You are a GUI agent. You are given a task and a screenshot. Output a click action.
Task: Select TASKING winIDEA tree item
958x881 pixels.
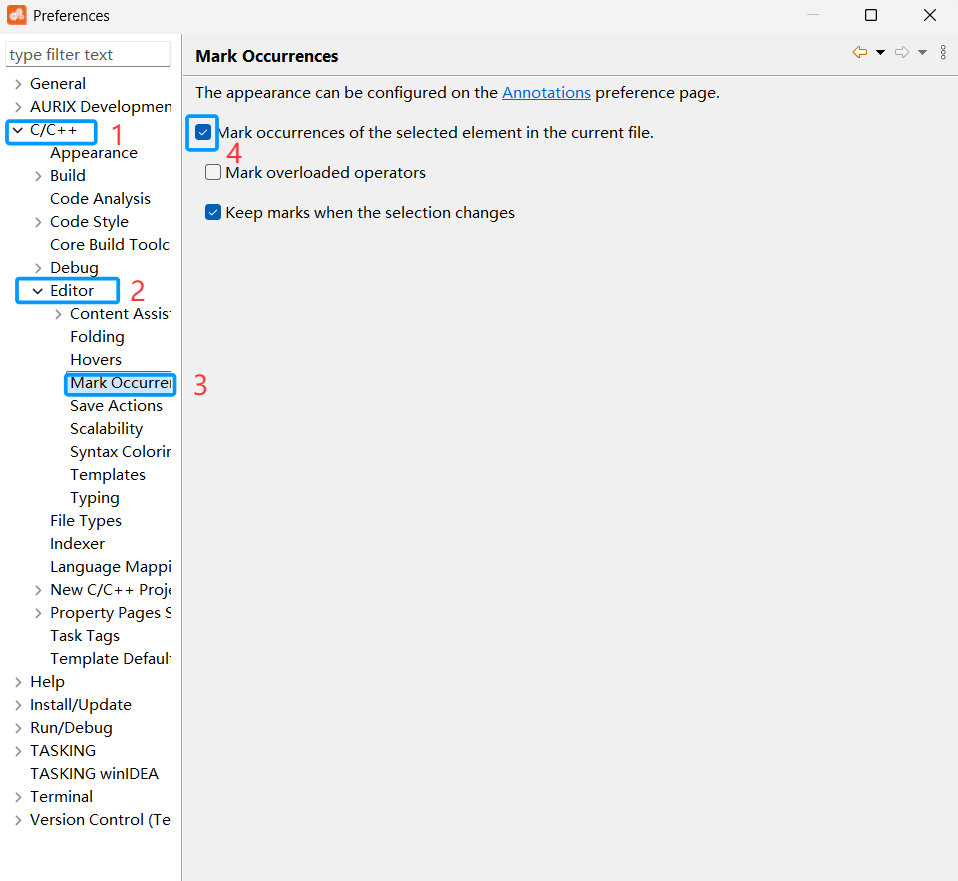(94, 773)
